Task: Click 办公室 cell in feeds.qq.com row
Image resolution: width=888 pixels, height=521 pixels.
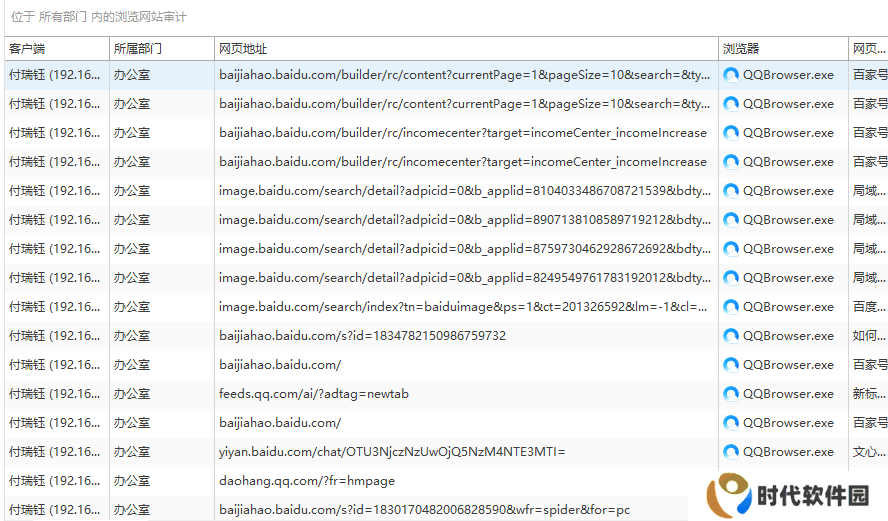Action: [x=132, y=394]
